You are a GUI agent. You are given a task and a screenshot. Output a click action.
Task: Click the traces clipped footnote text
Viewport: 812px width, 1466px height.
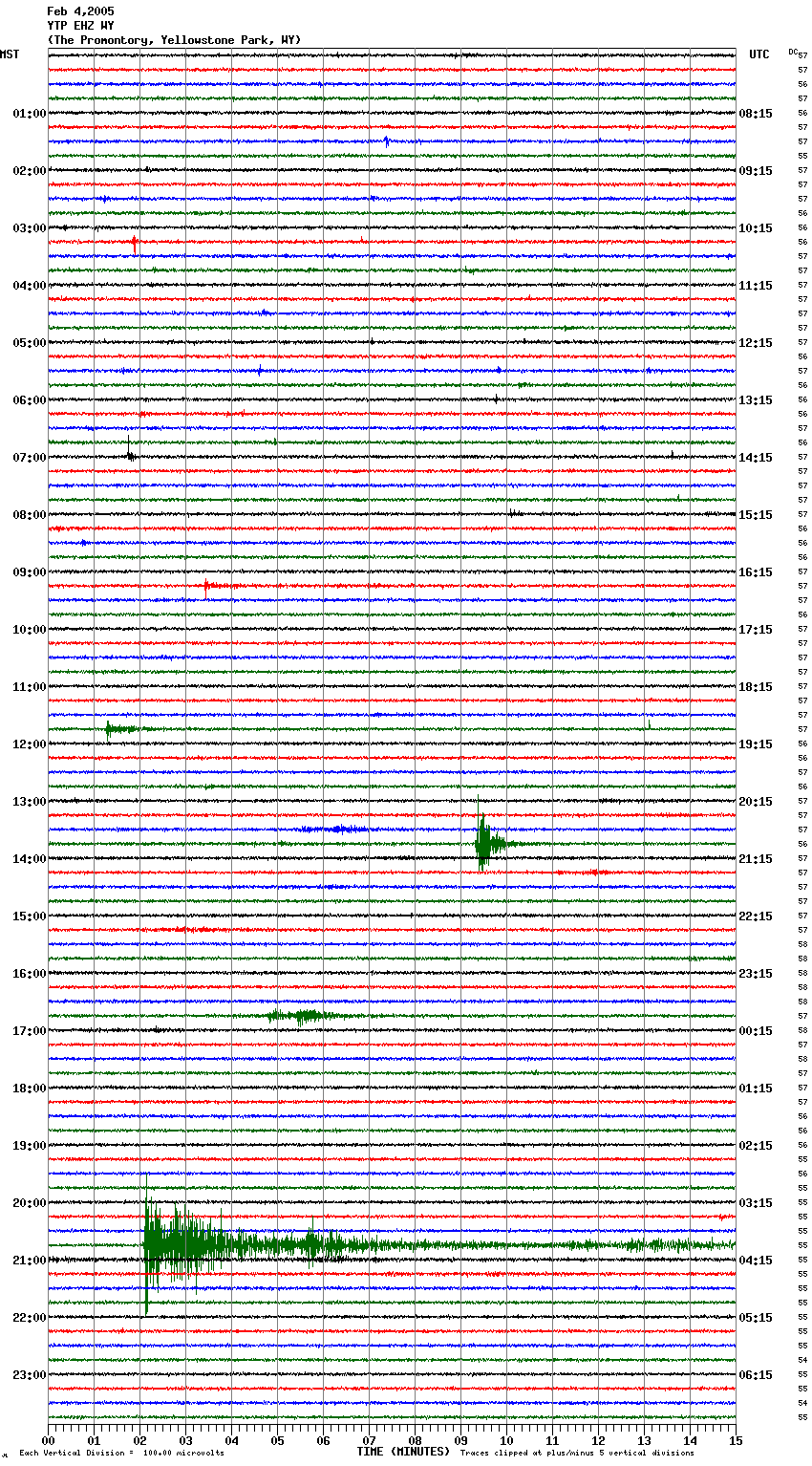tap(577, 1454)
